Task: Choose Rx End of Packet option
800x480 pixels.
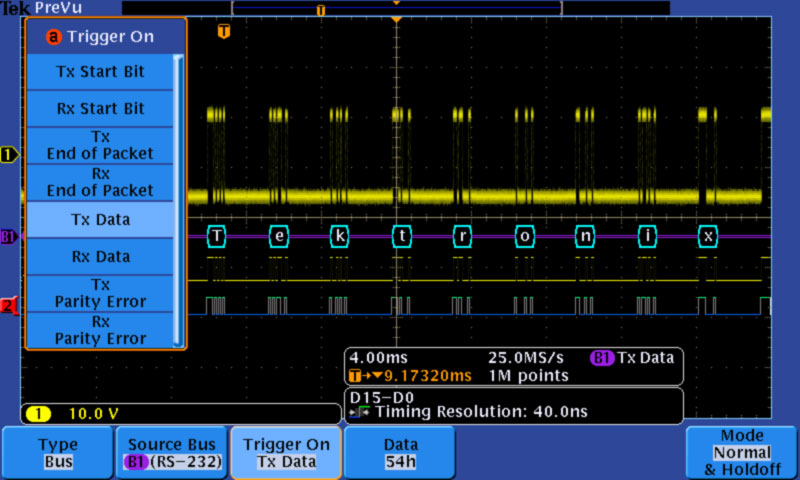Action: pyautogui.click(x=100, y=182)
